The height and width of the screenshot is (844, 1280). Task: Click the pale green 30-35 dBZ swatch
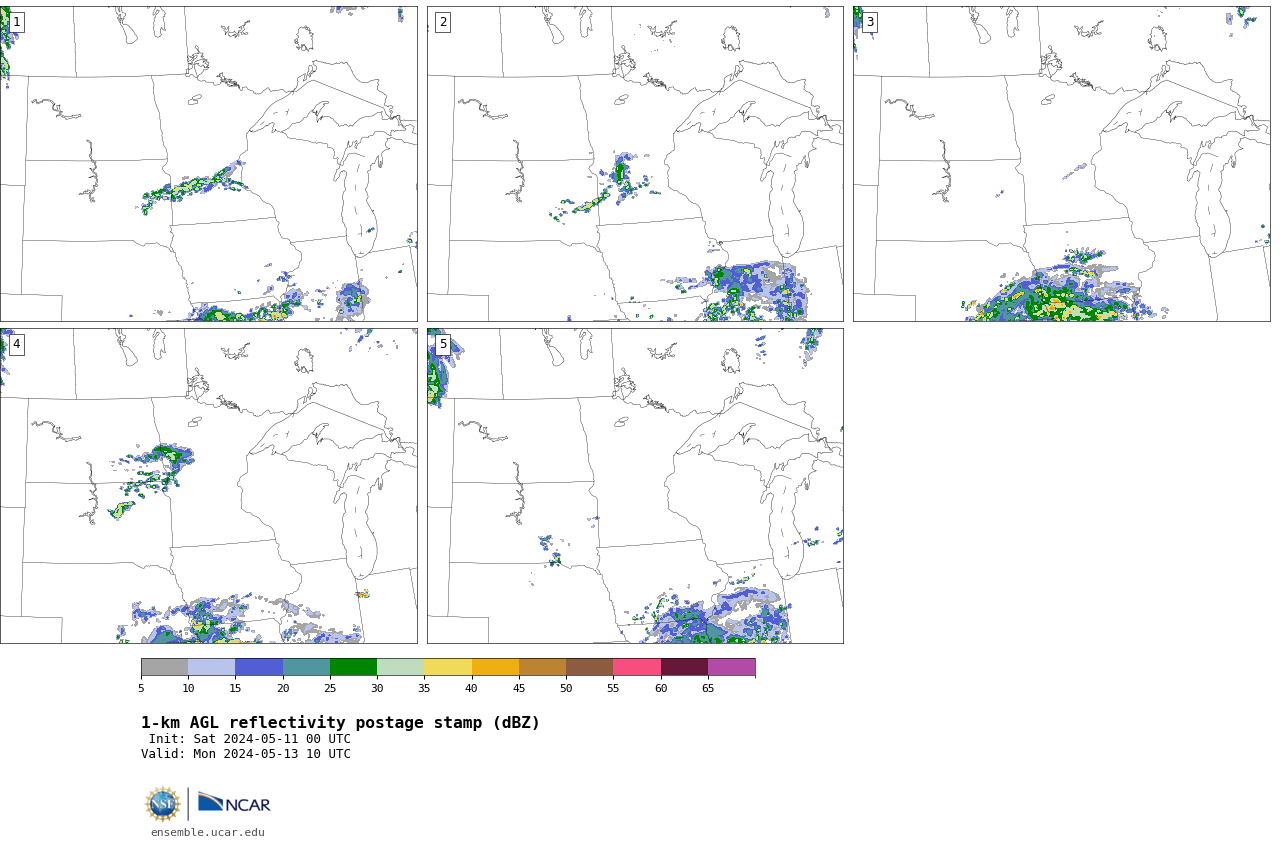401,667
